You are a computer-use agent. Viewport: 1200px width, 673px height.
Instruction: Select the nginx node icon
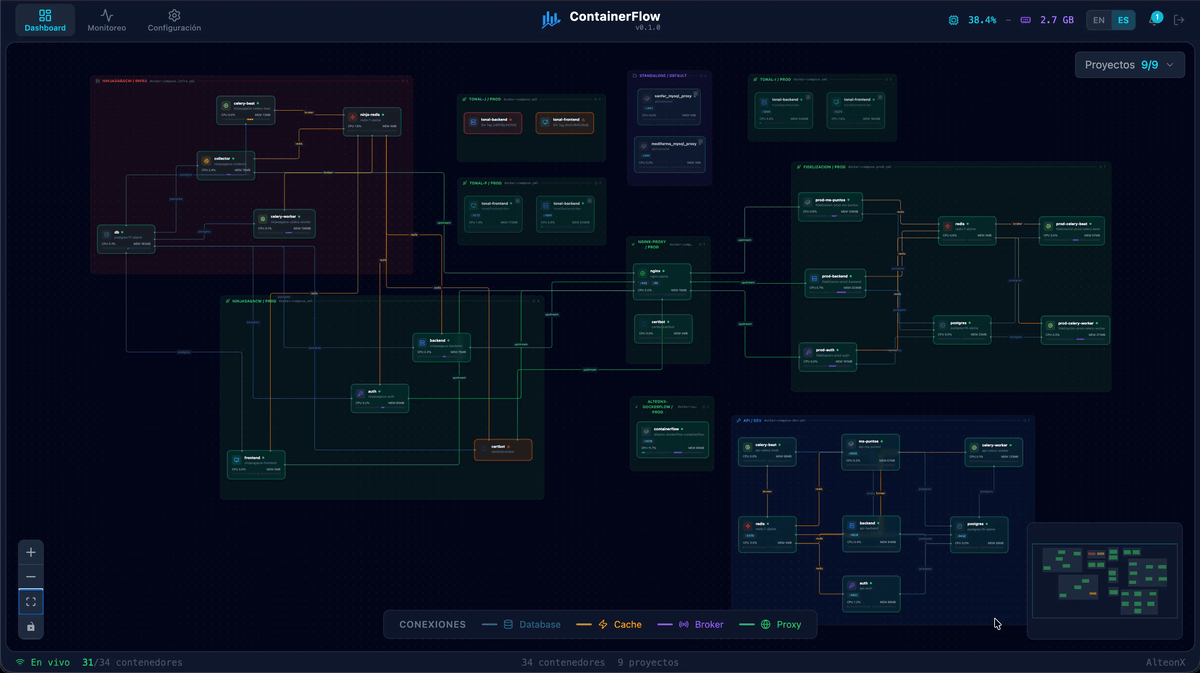[643, 273]
